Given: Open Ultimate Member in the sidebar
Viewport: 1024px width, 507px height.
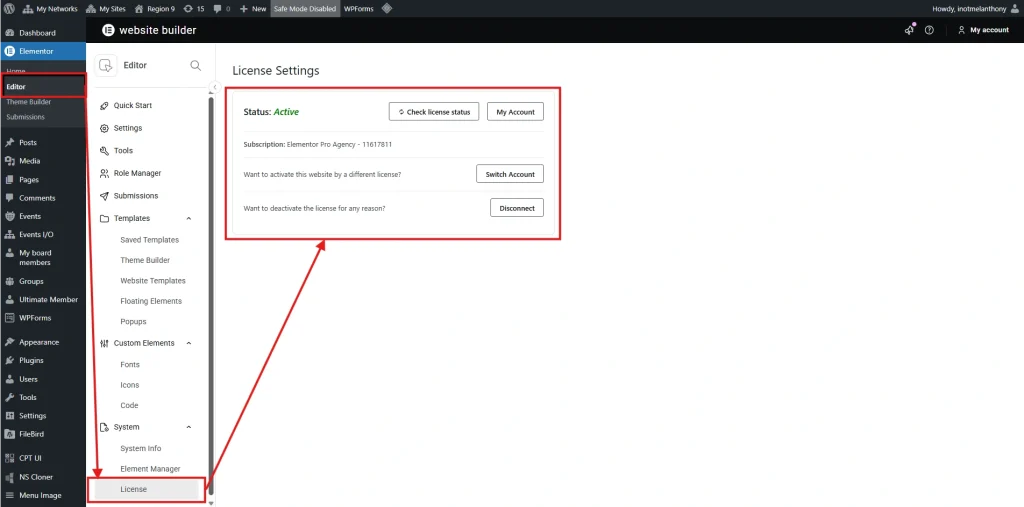Looking at the screenshot, I should (x=42, y=299).
